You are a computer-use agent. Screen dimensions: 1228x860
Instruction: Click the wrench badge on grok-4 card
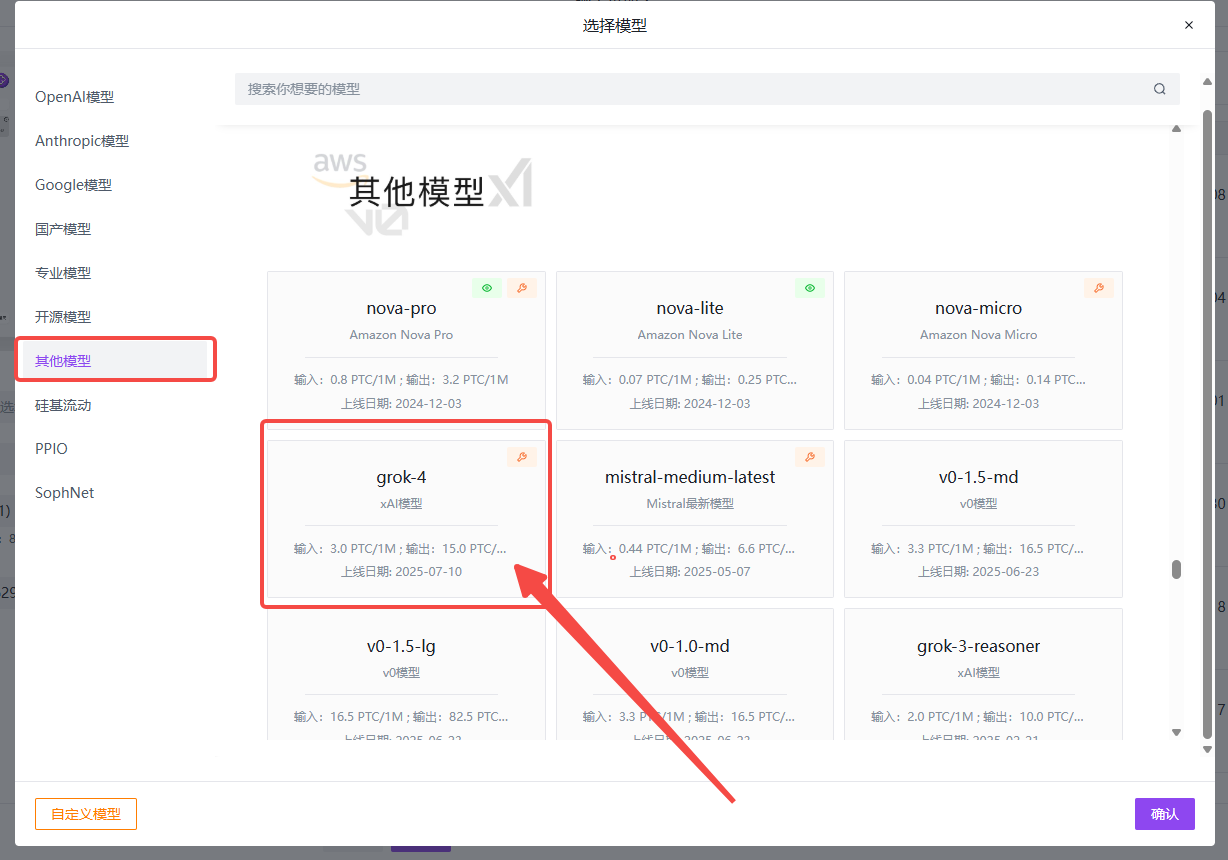tap(522, 457)
